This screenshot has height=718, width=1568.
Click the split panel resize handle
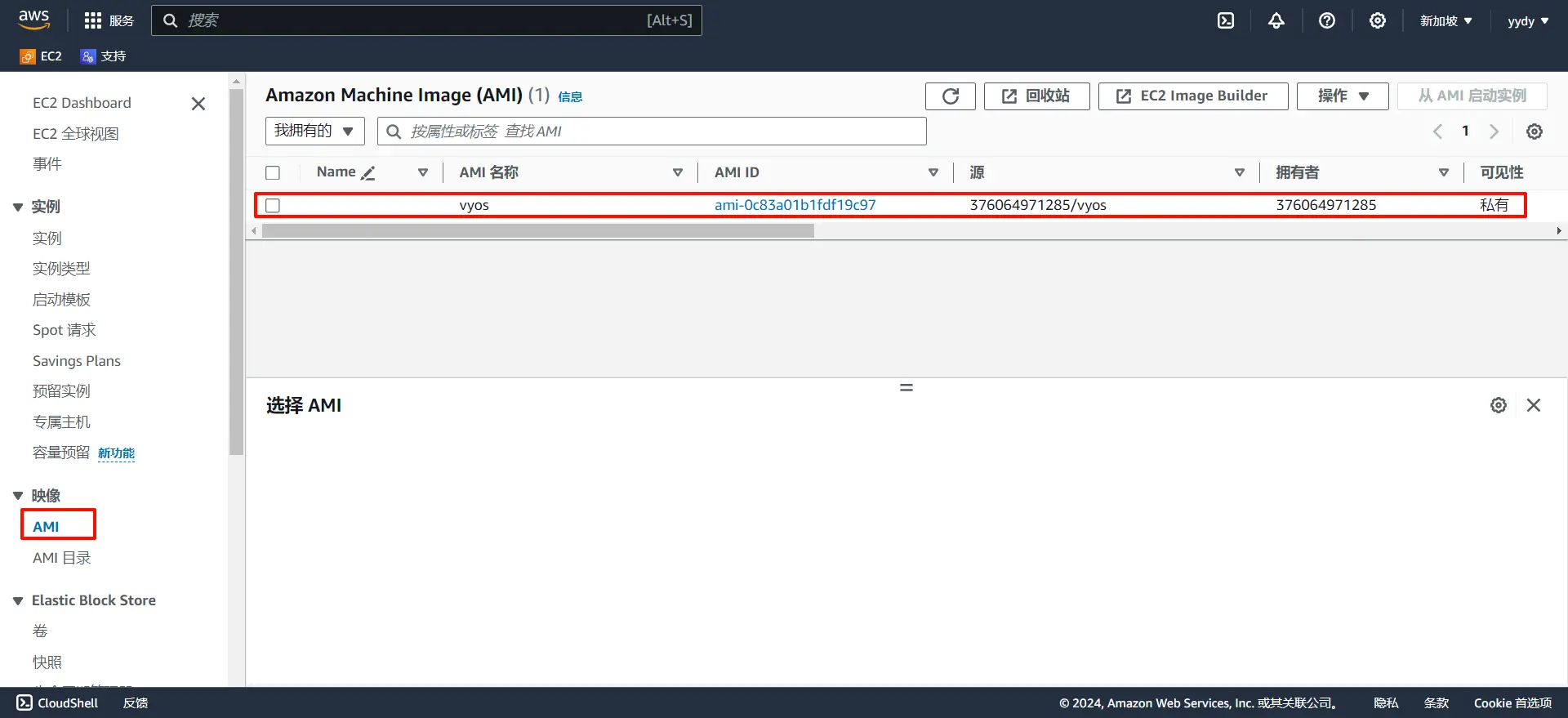pos(906,387)
